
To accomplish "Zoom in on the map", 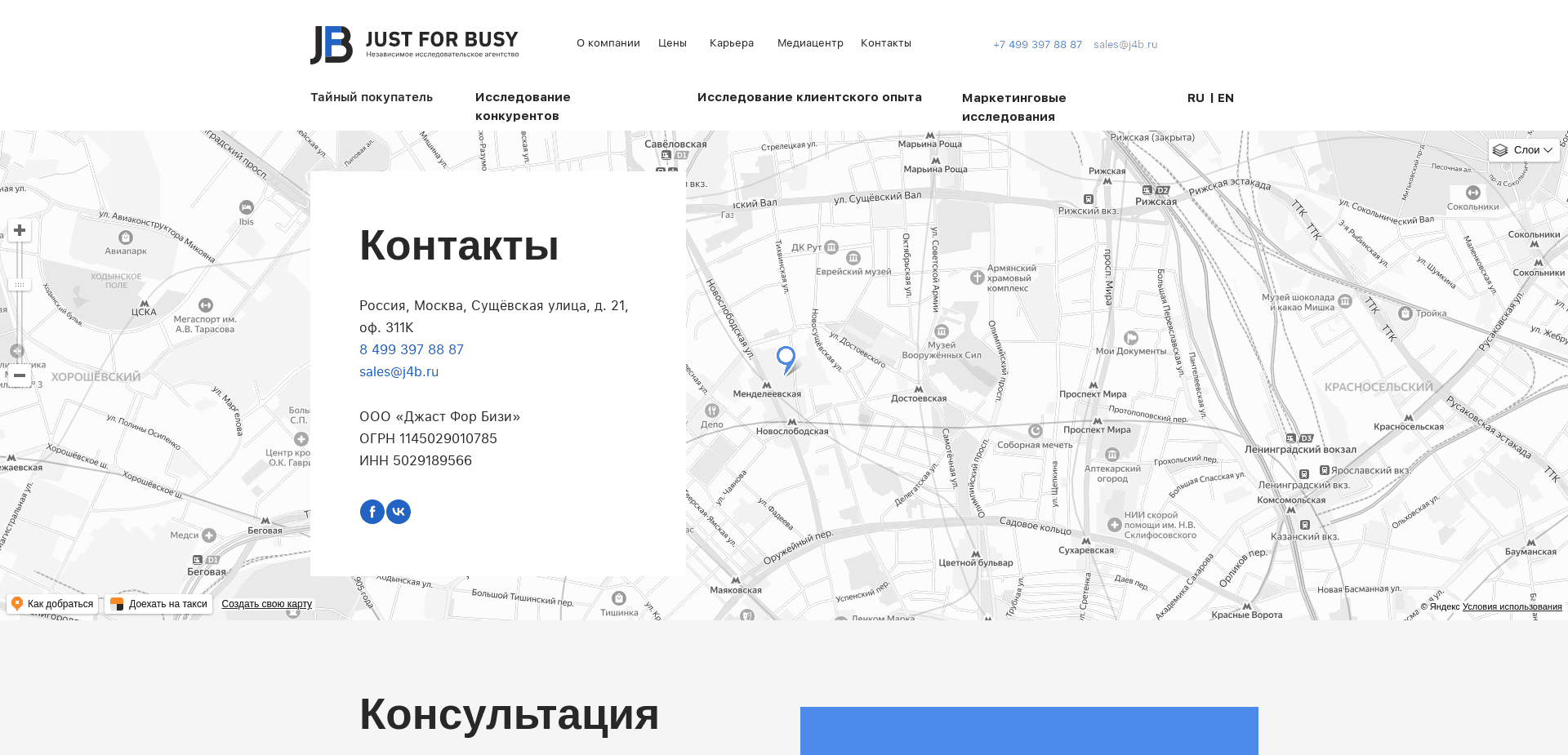I will 19,230.
